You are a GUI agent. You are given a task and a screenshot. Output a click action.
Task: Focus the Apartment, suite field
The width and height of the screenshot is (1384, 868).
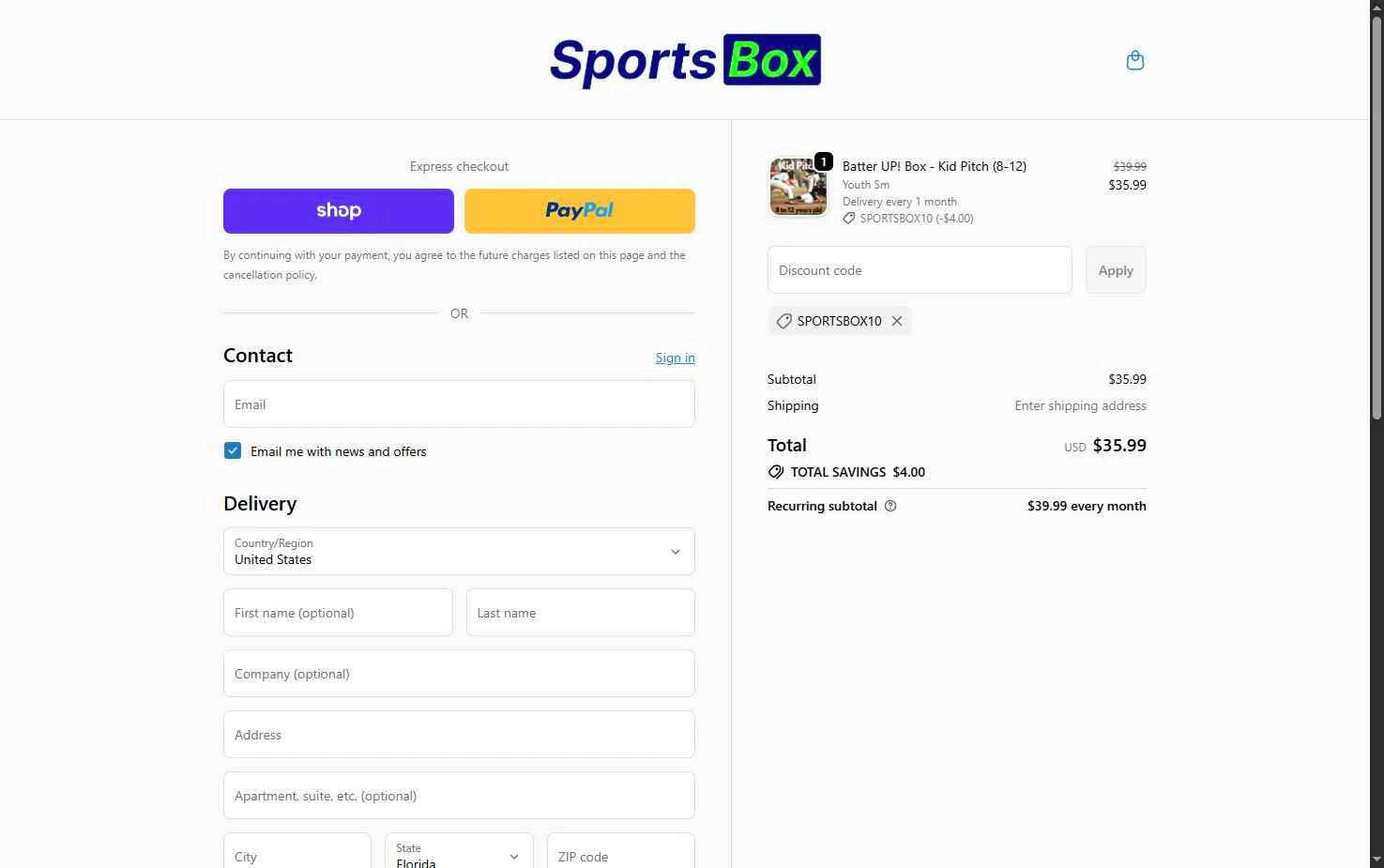pyautogui.click(x=459, y=796)
